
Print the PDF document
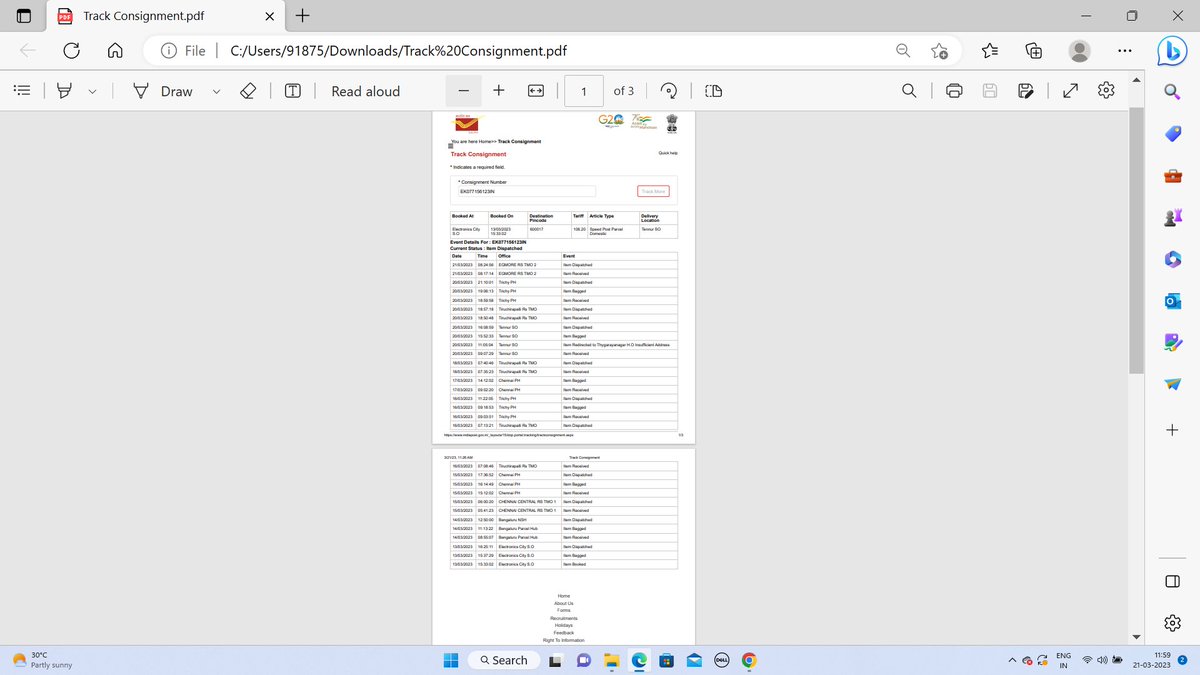pos(954,91)
